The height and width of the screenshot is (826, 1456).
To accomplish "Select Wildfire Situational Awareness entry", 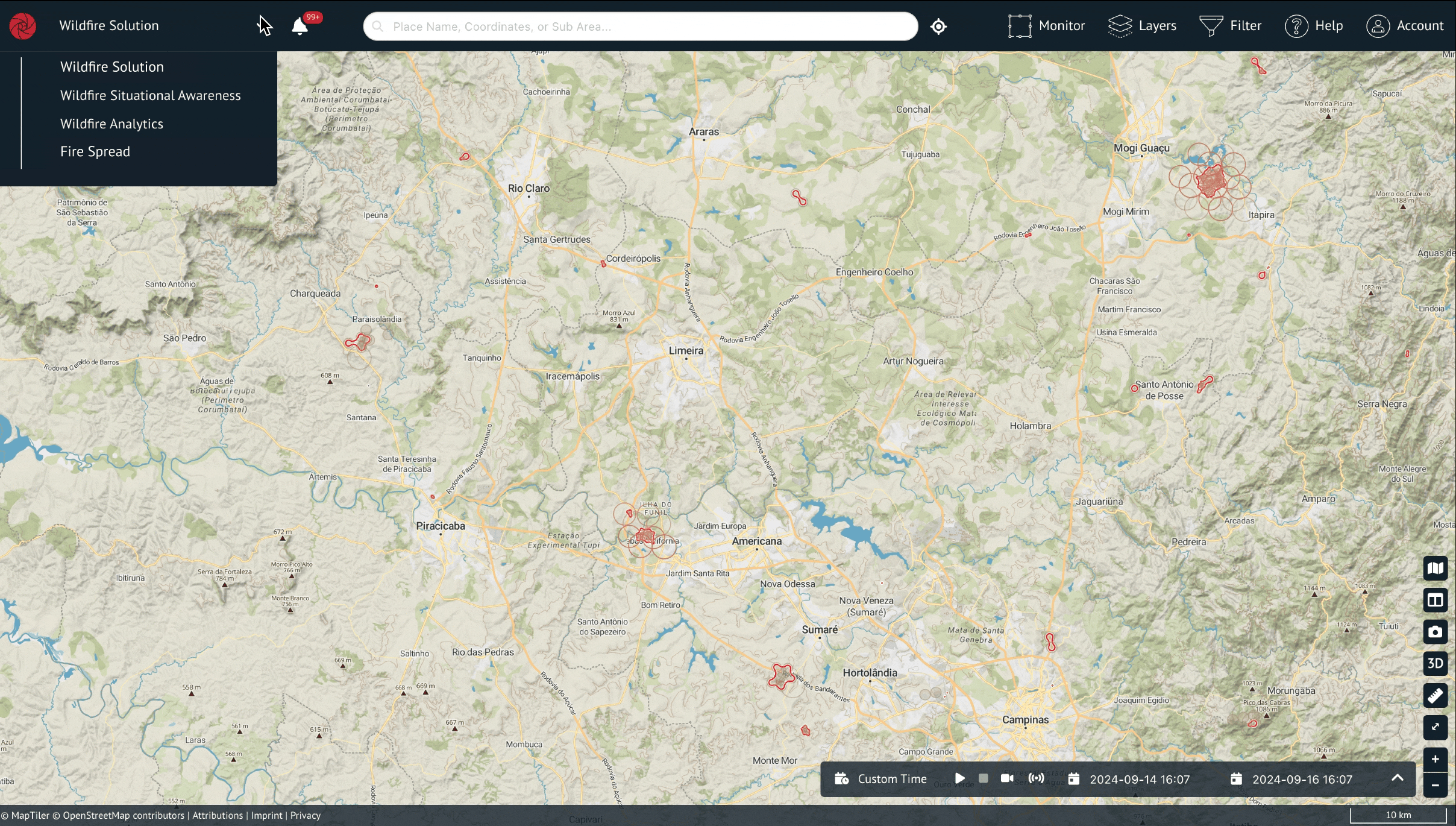I will (x=151, y=95).
